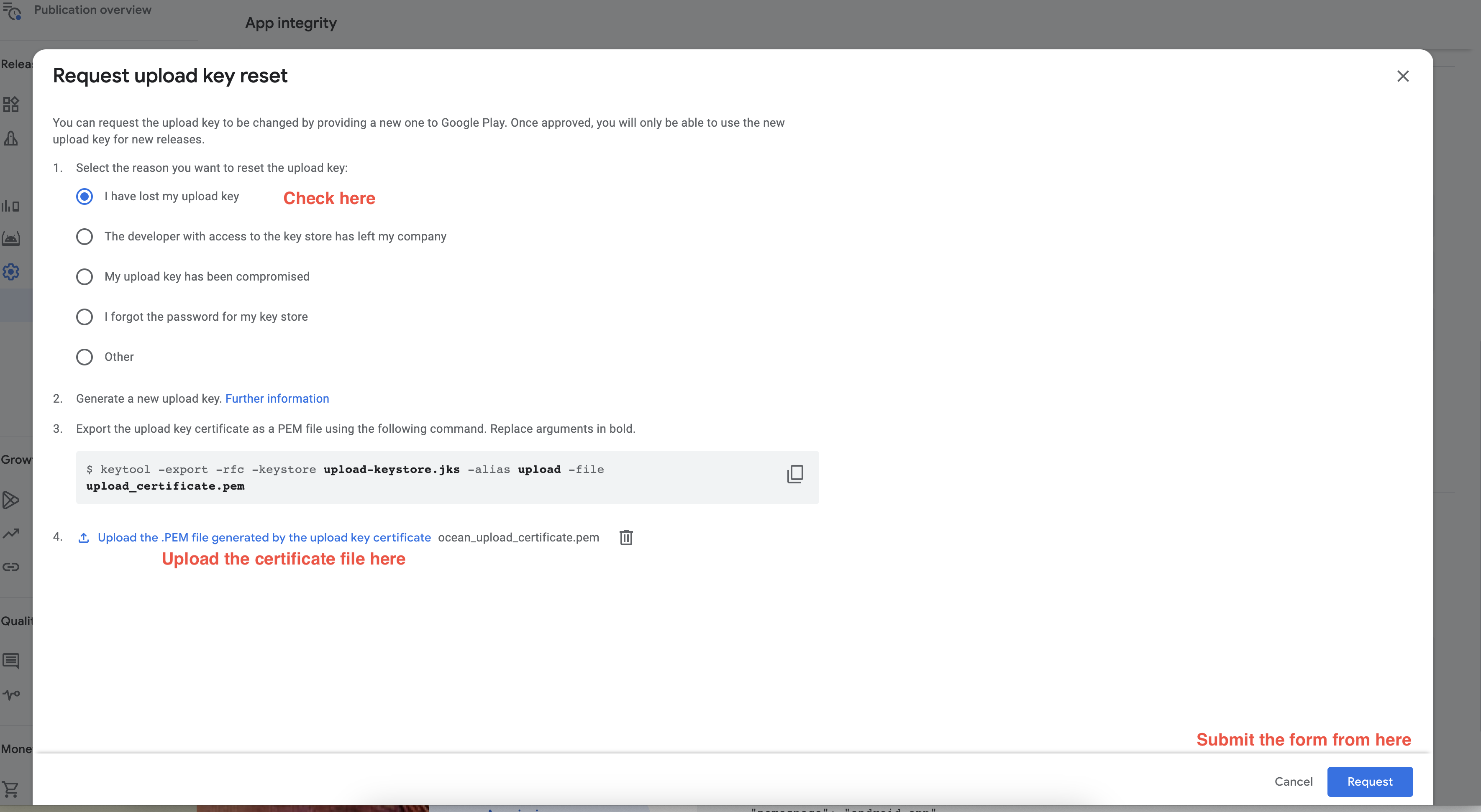The height and width of the screenshot is (812, 1481).
Task: Click the shopping cart monetize icon
Action: tap(11, 789)
